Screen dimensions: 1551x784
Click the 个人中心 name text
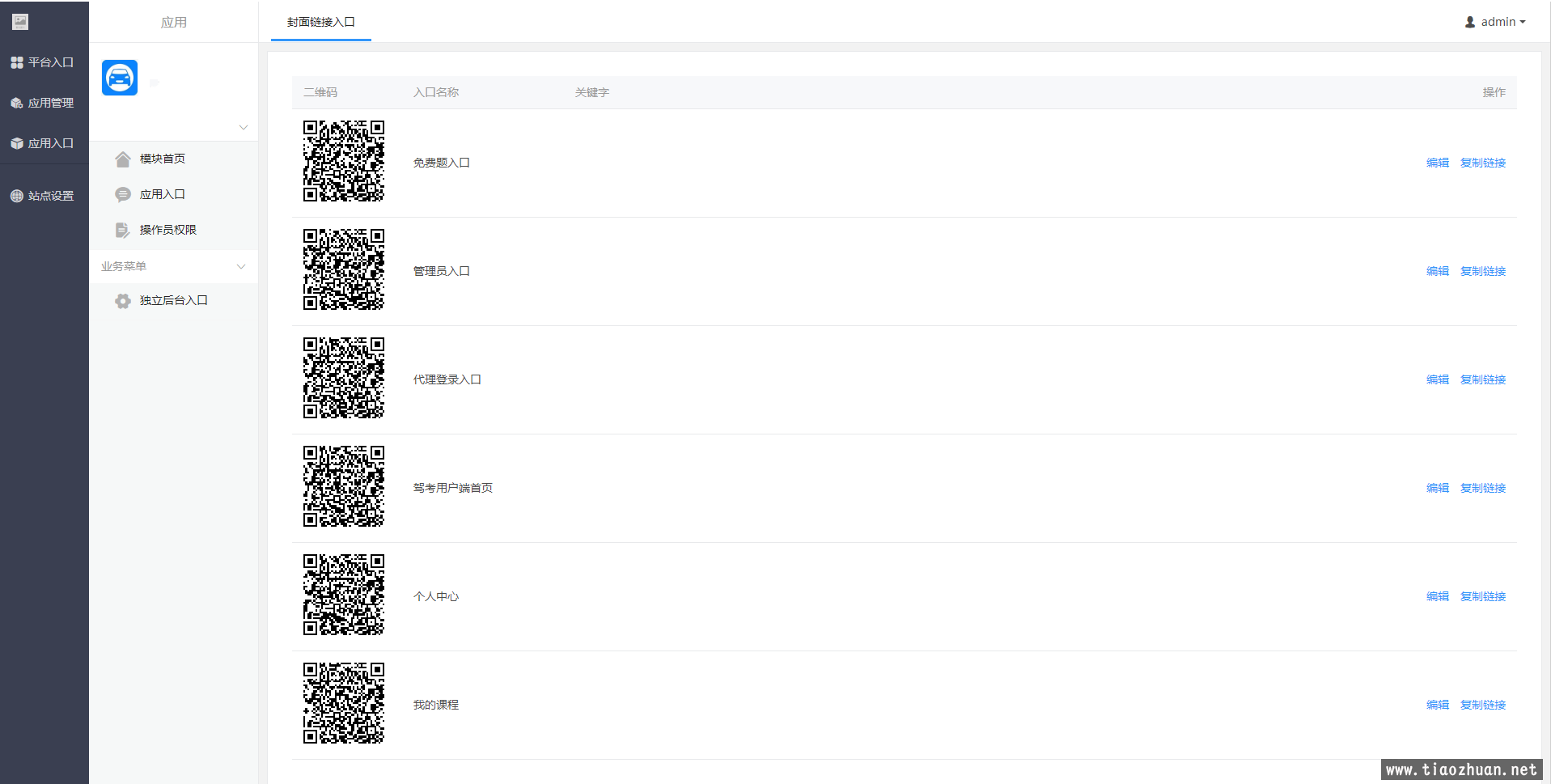click(436, 596)
